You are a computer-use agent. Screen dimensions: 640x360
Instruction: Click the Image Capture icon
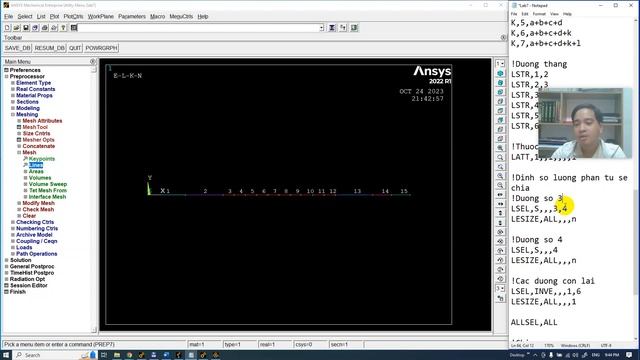point(45,28)
